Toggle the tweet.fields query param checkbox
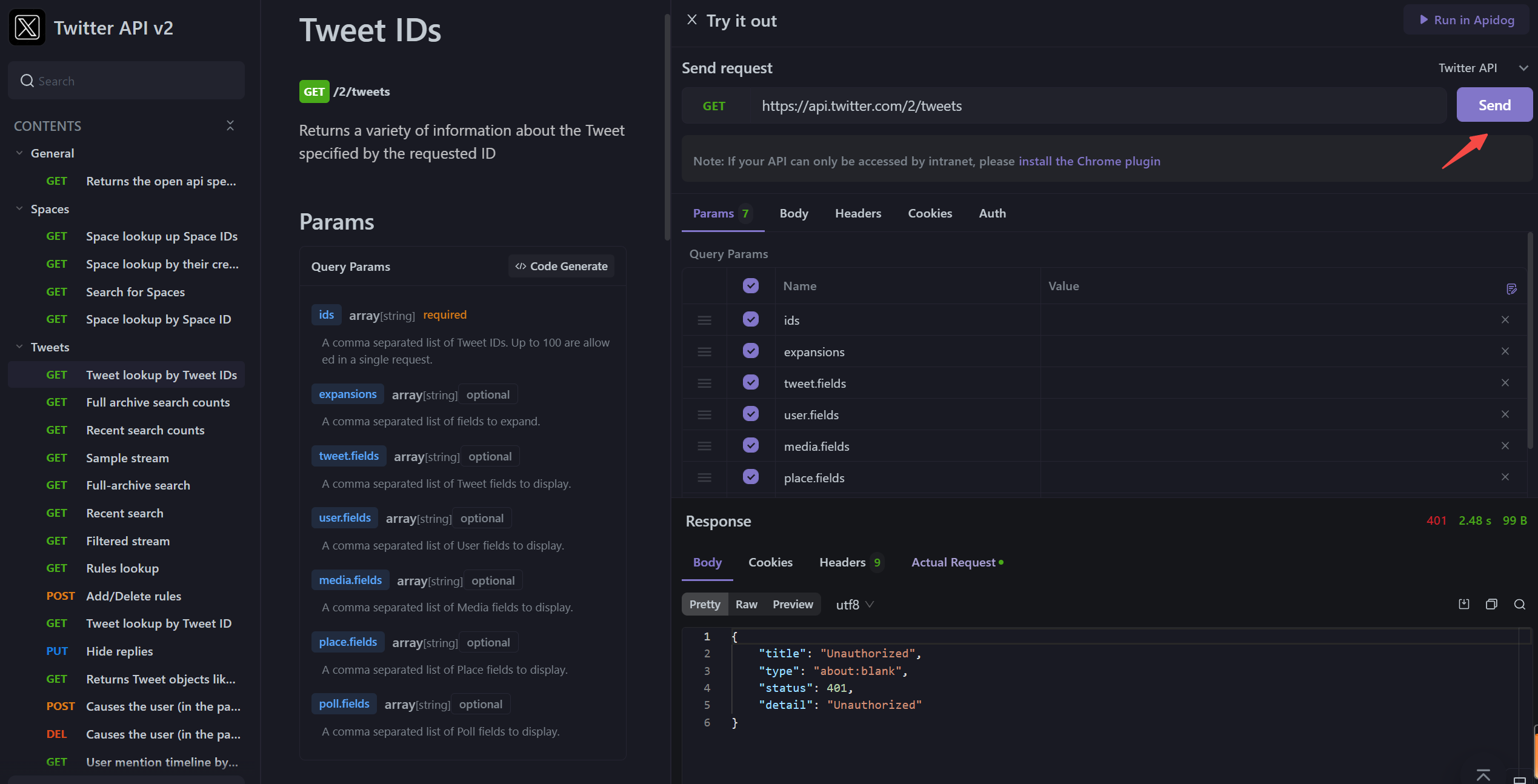Image resolution: width=1538 pixels, height=784 pixels. pyautogui.click(x=751, y=383)
